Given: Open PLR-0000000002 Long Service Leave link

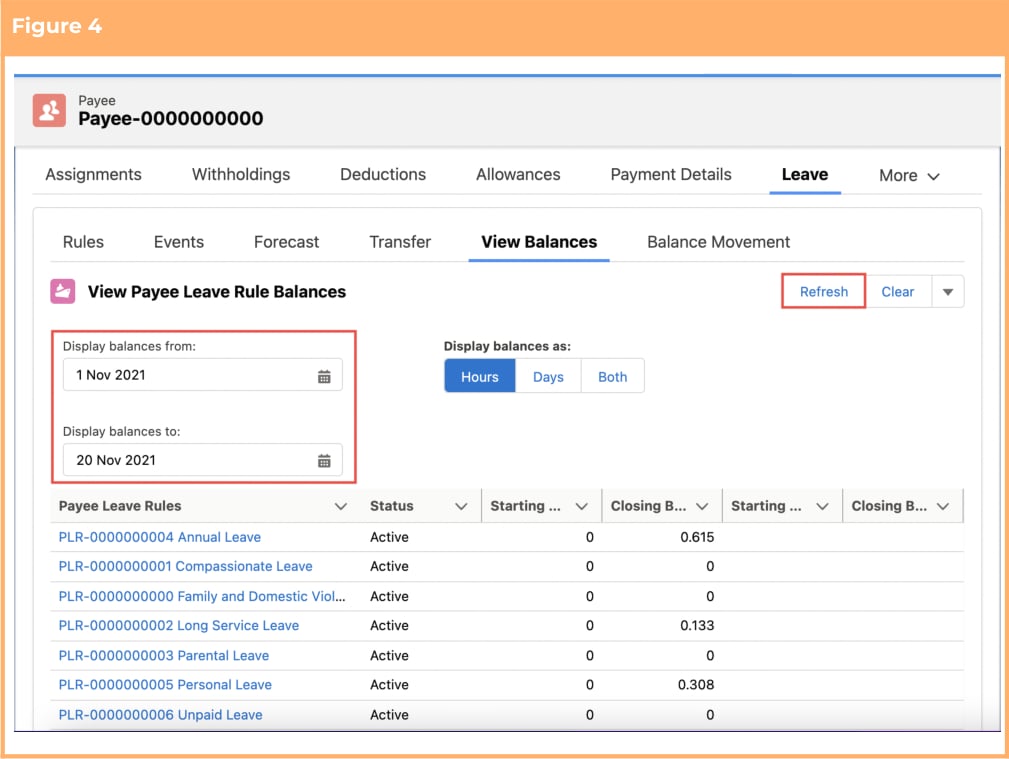Looking at the screenshot, I should [179, 626].
